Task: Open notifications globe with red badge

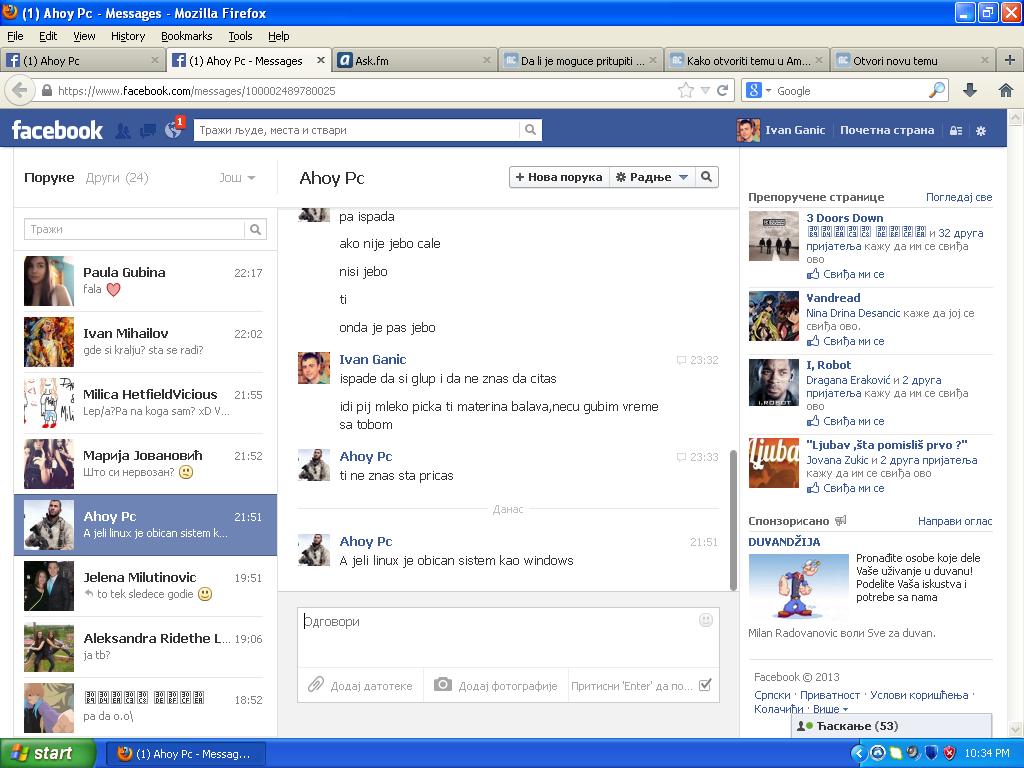Action: [174, 130]
